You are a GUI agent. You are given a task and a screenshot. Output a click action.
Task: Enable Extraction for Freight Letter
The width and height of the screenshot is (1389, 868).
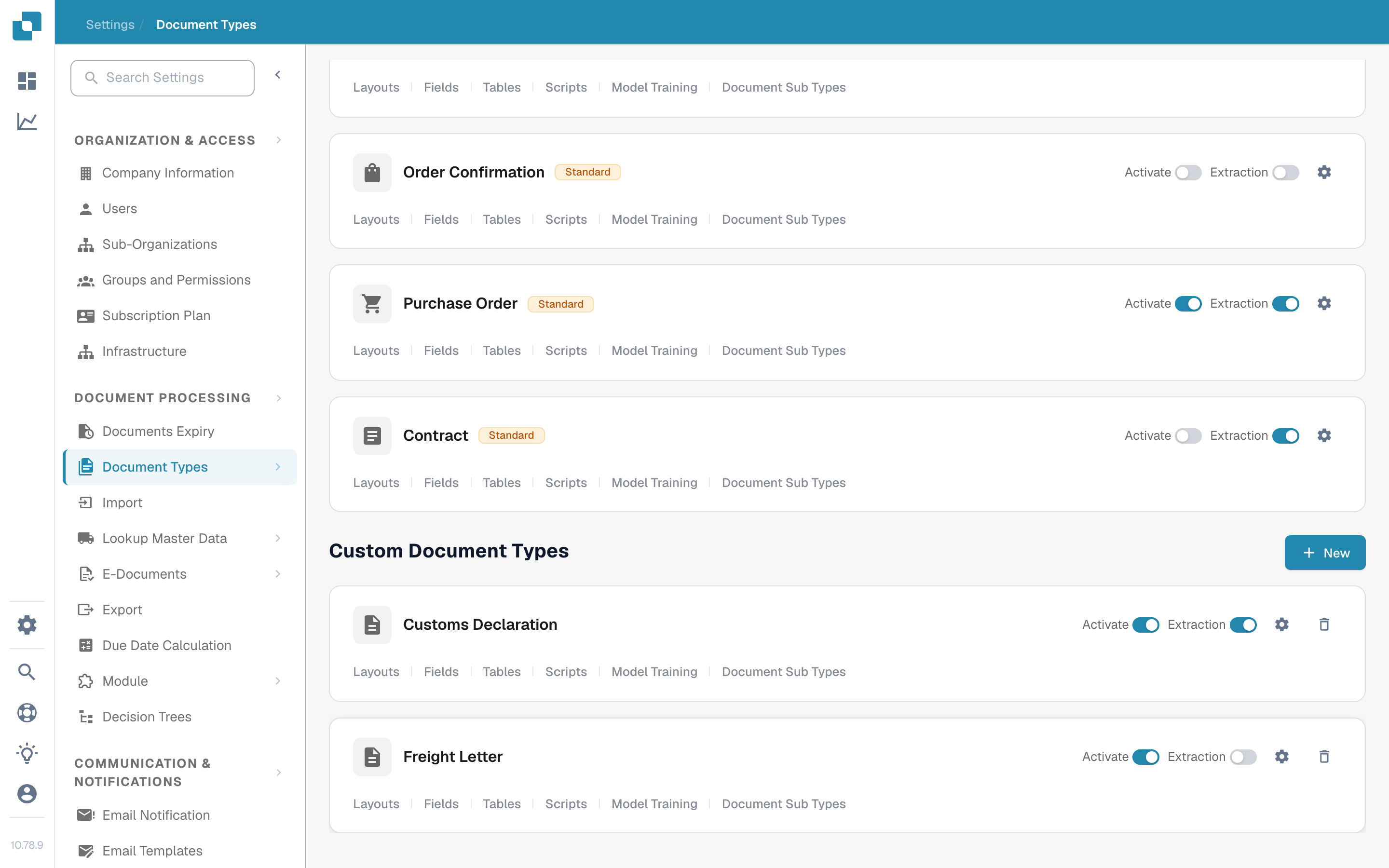[1243, 757]
